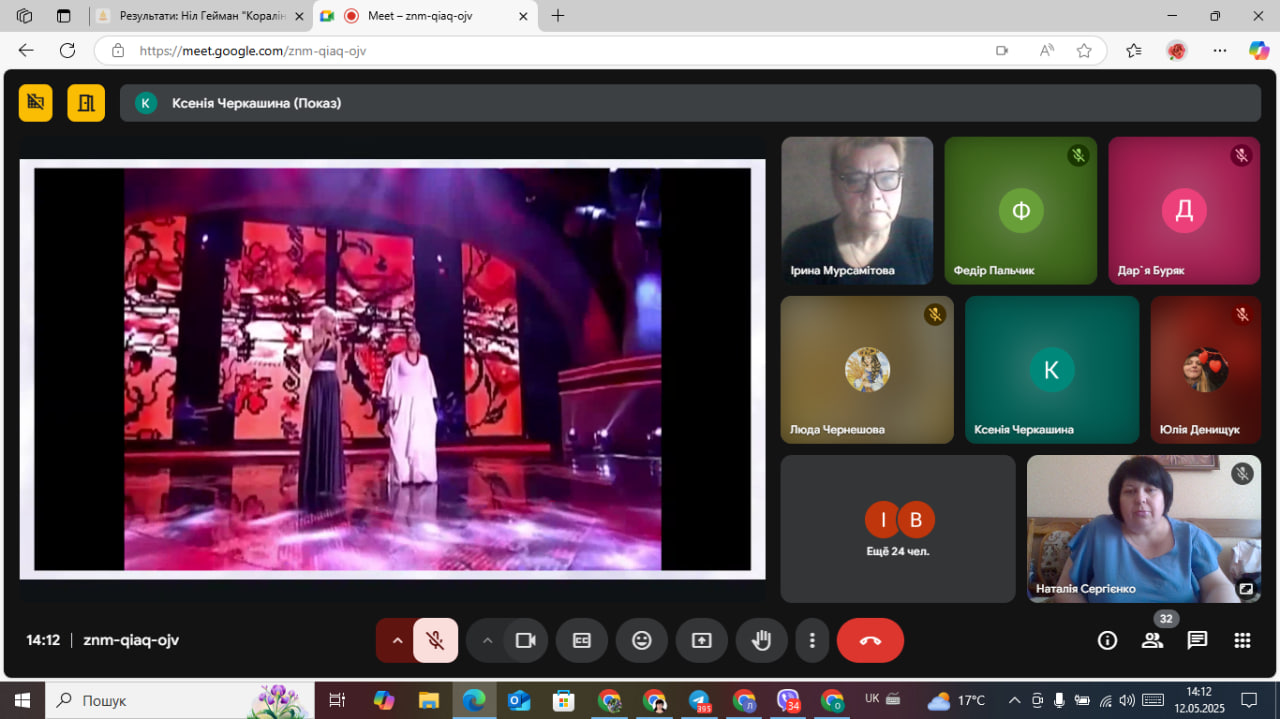
Task: Open Edge workspaces icon
Action: click(x=25, y=16)
